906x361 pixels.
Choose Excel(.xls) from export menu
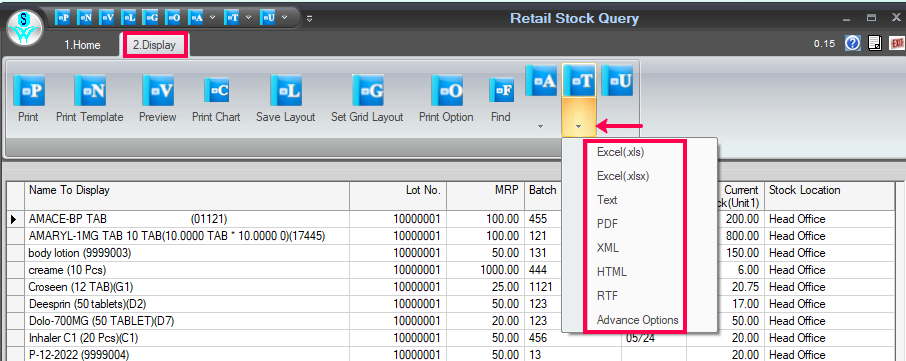(621, 153)
